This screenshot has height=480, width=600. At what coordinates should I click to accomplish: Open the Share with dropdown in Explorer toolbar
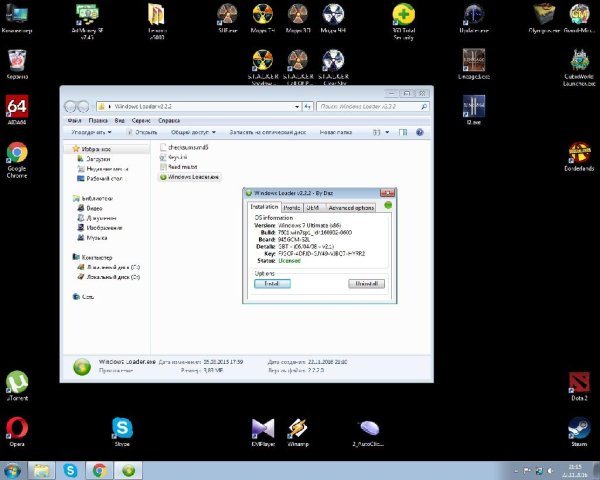193,132
